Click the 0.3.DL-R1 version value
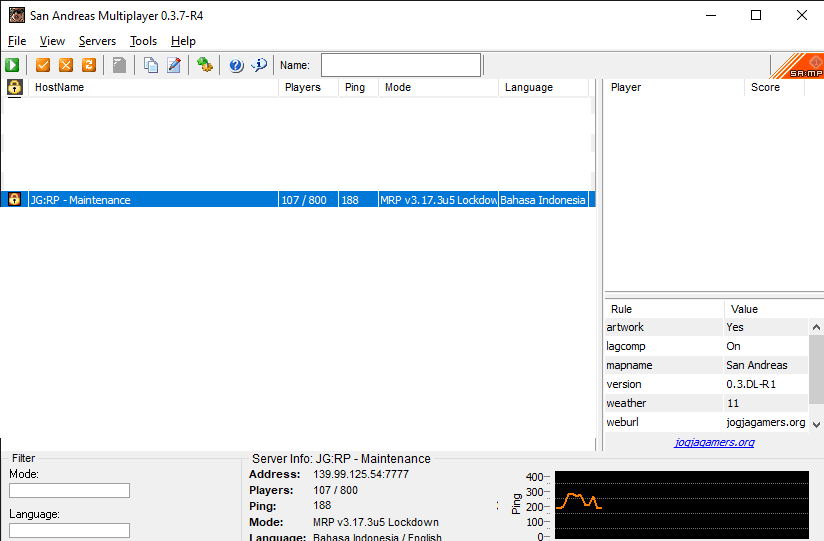824x541 pixels. coord(751,384)
